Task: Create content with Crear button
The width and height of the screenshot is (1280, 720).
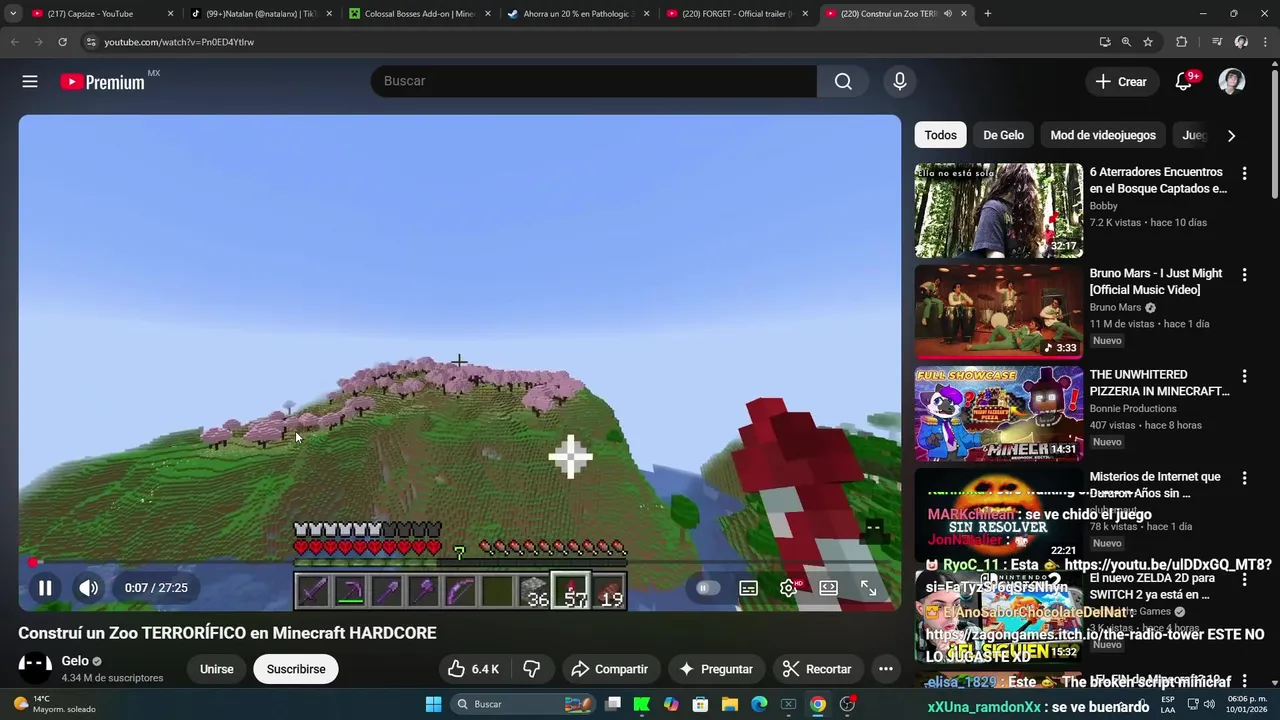Action: (x=1122, y=82)
